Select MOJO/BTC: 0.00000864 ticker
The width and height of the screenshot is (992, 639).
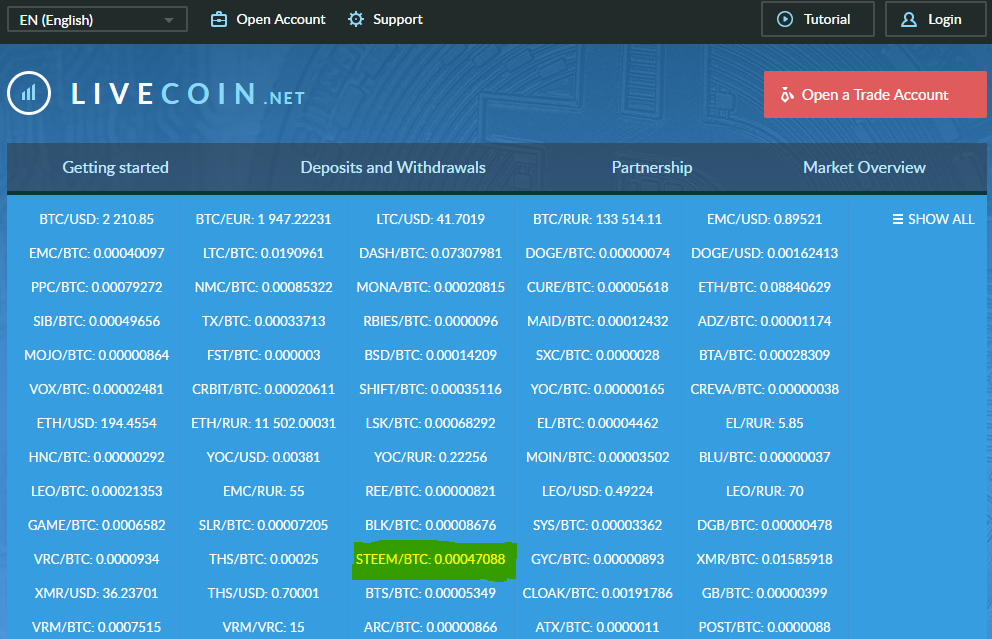tap(97, 356)
